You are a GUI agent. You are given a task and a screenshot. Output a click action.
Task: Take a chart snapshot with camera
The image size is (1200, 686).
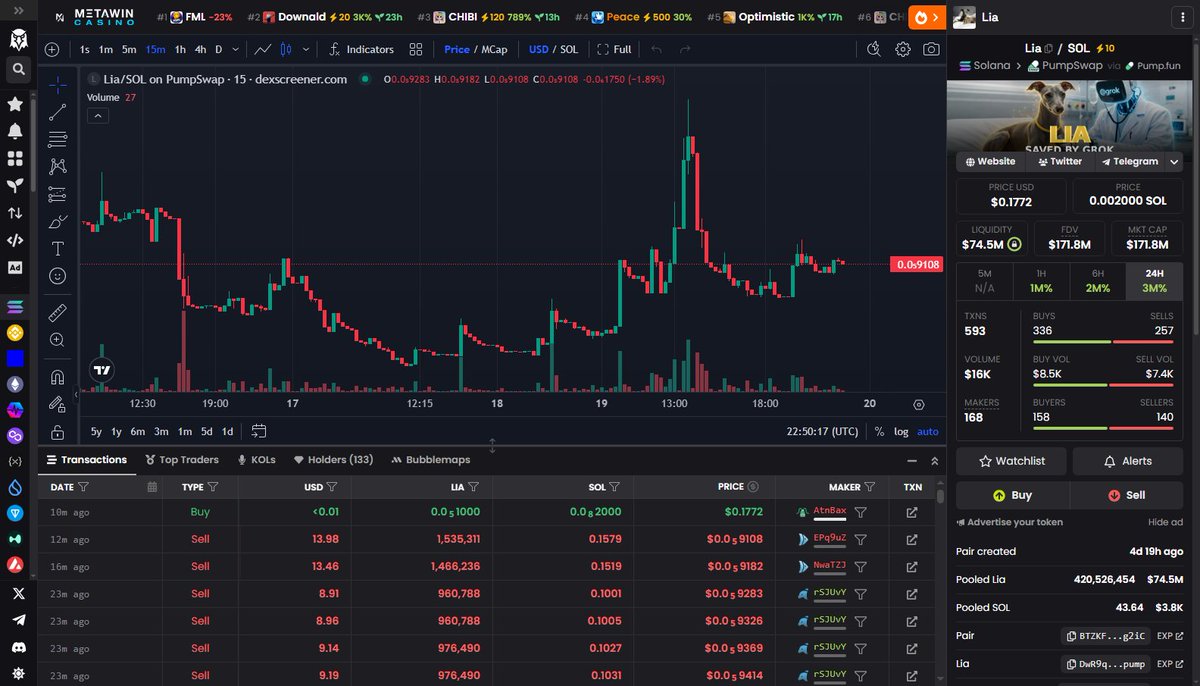[x=931, y=49]
